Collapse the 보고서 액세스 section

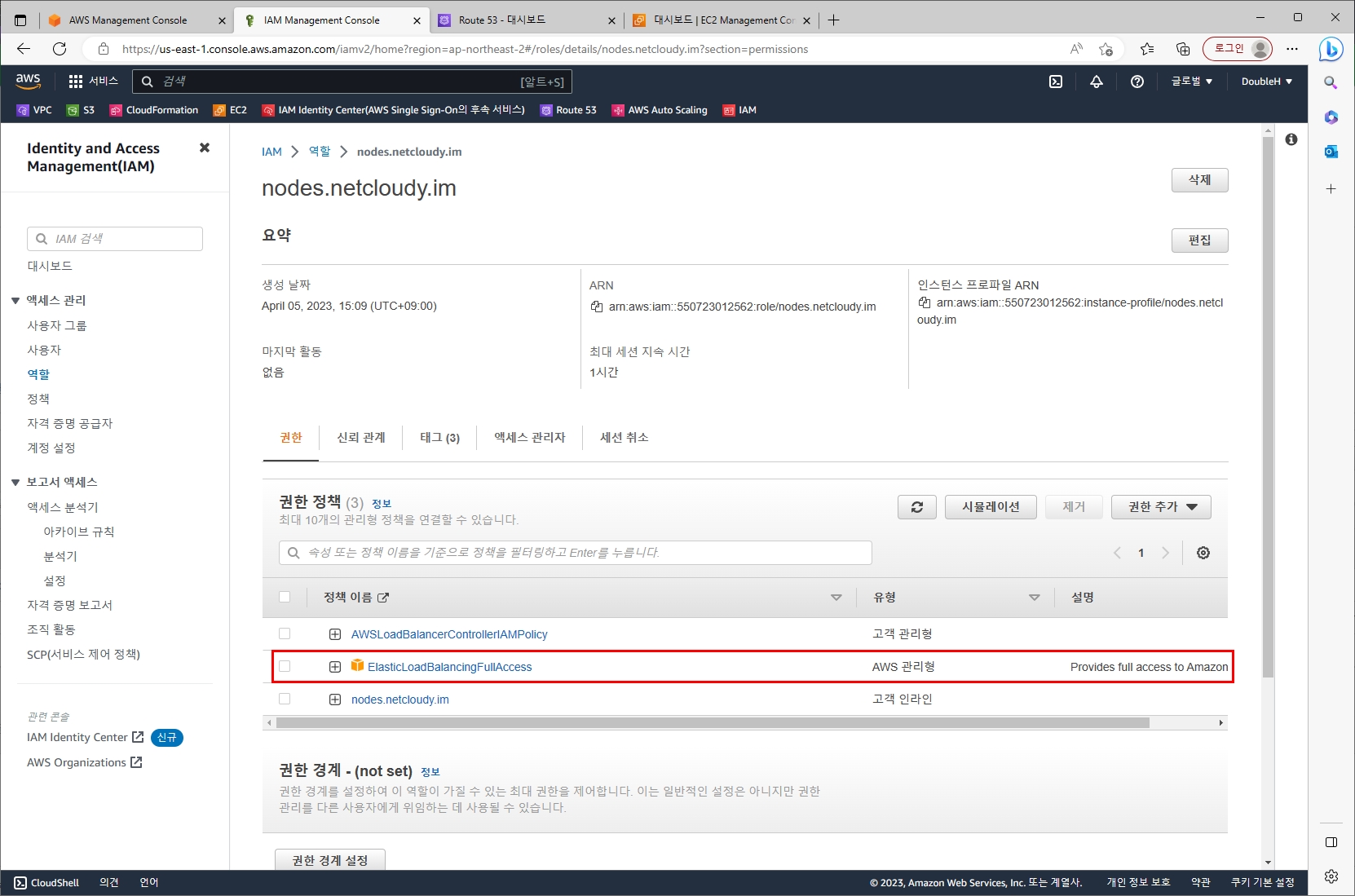pos(15,483)
